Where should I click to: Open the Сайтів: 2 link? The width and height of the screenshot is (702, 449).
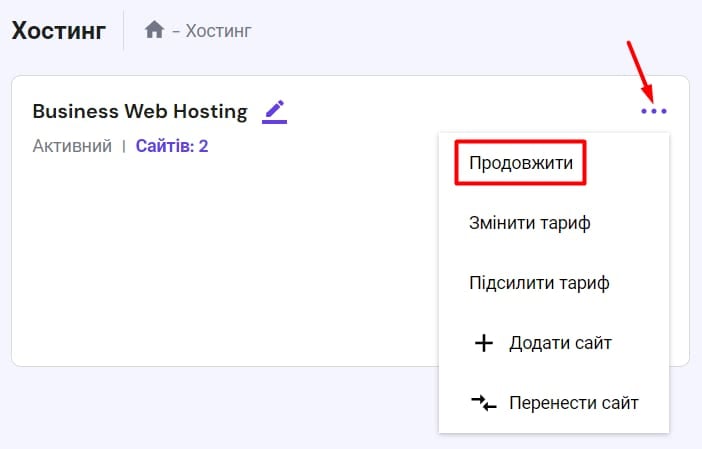coord(172,146)
